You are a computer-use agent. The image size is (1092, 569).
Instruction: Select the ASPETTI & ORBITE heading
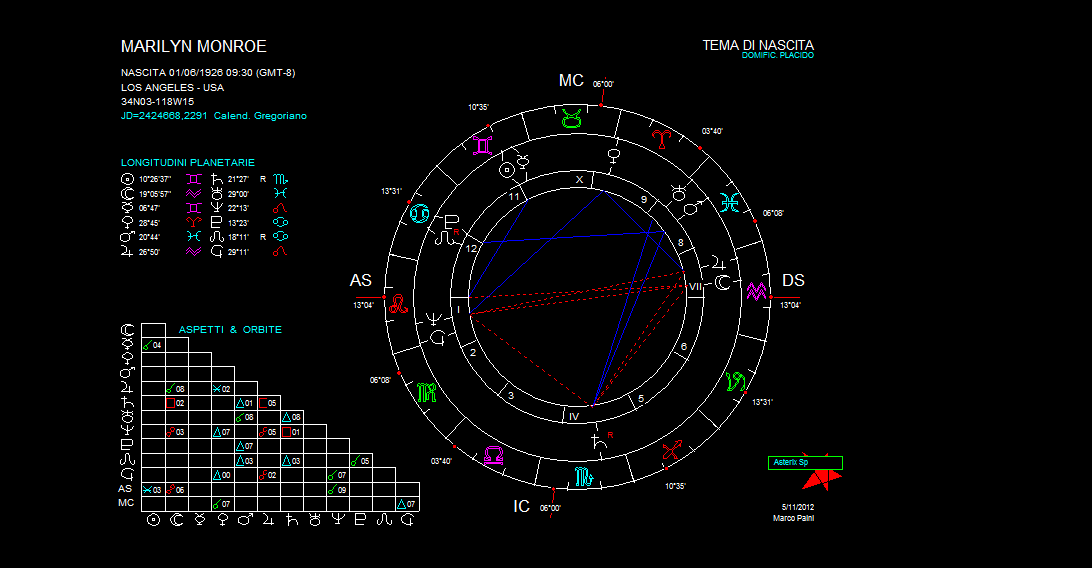(x=230, y=329)
